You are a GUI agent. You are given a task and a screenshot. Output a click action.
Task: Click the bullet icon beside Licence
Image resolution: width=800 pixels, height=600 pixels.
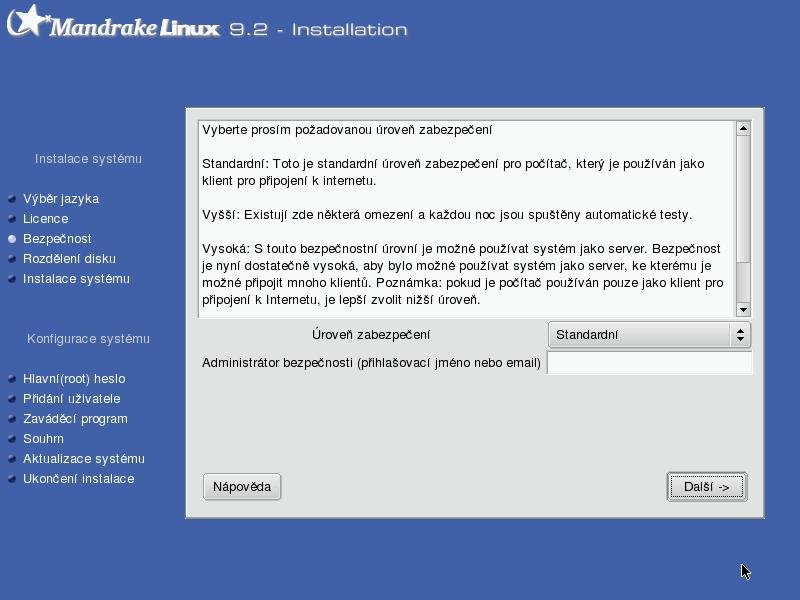point(12,219)
